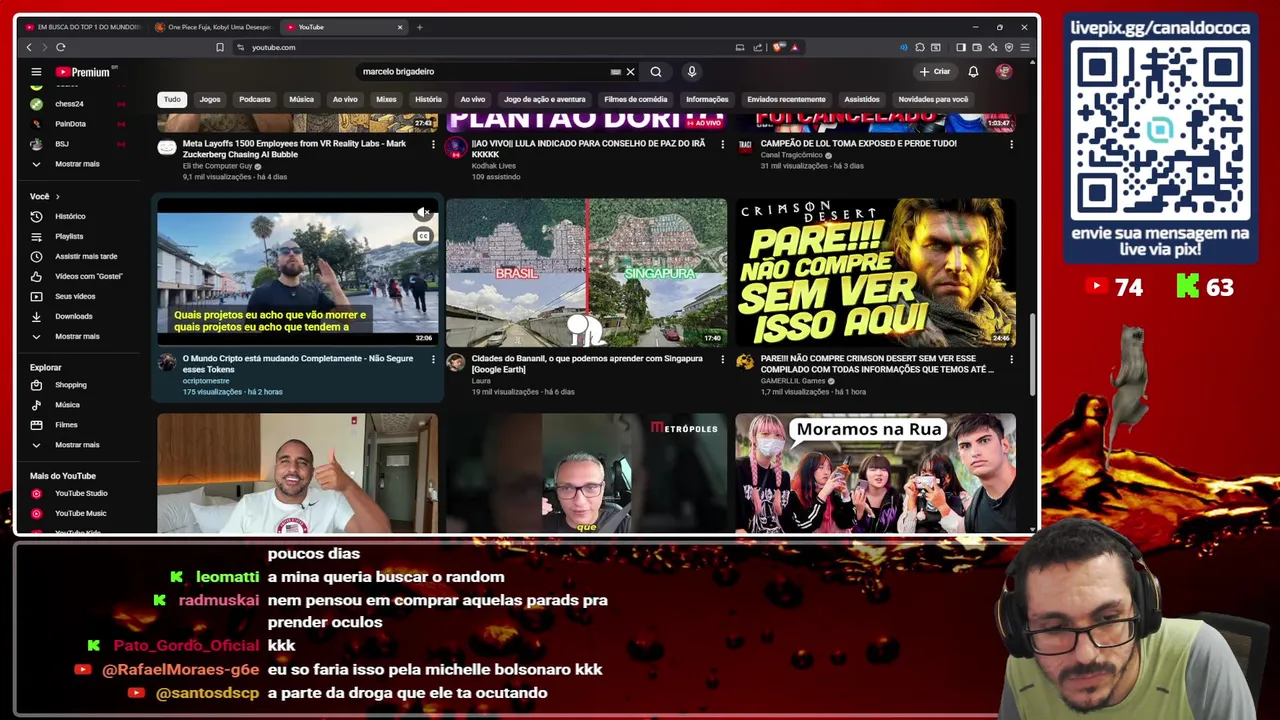The width and height of the screenshot is (1280, 720).
Task: Open the account avatar menu
Action: coord(1004,72)
